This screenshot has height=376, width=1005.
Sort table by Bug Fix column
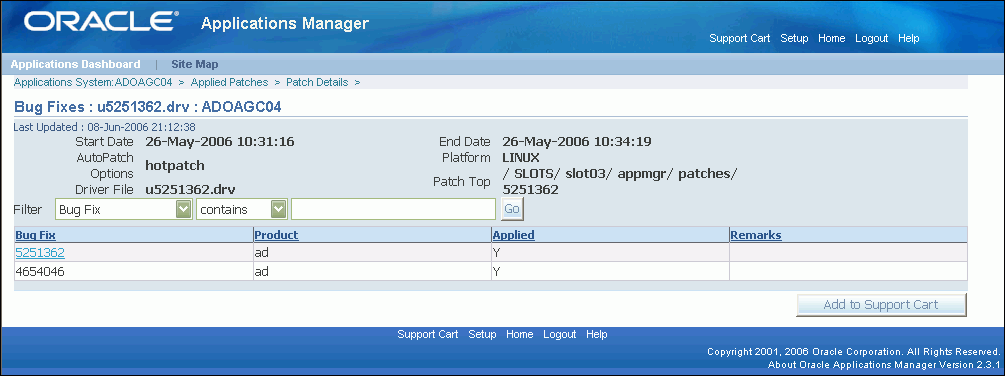(x=35, y=235)
